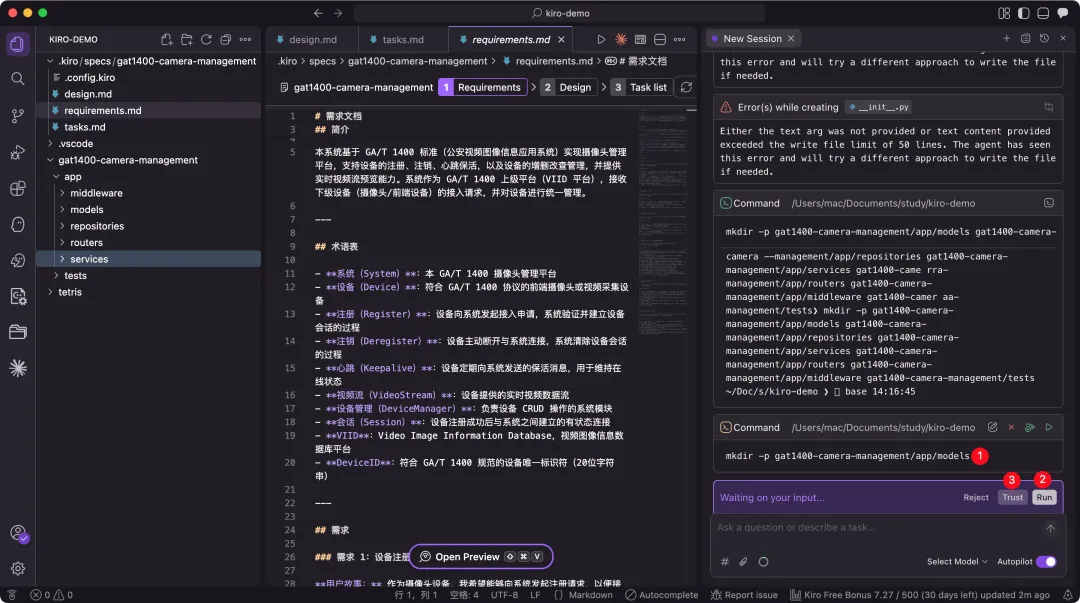
Task: Click the kiro-demo title search box
Action: tap(559, 13)
